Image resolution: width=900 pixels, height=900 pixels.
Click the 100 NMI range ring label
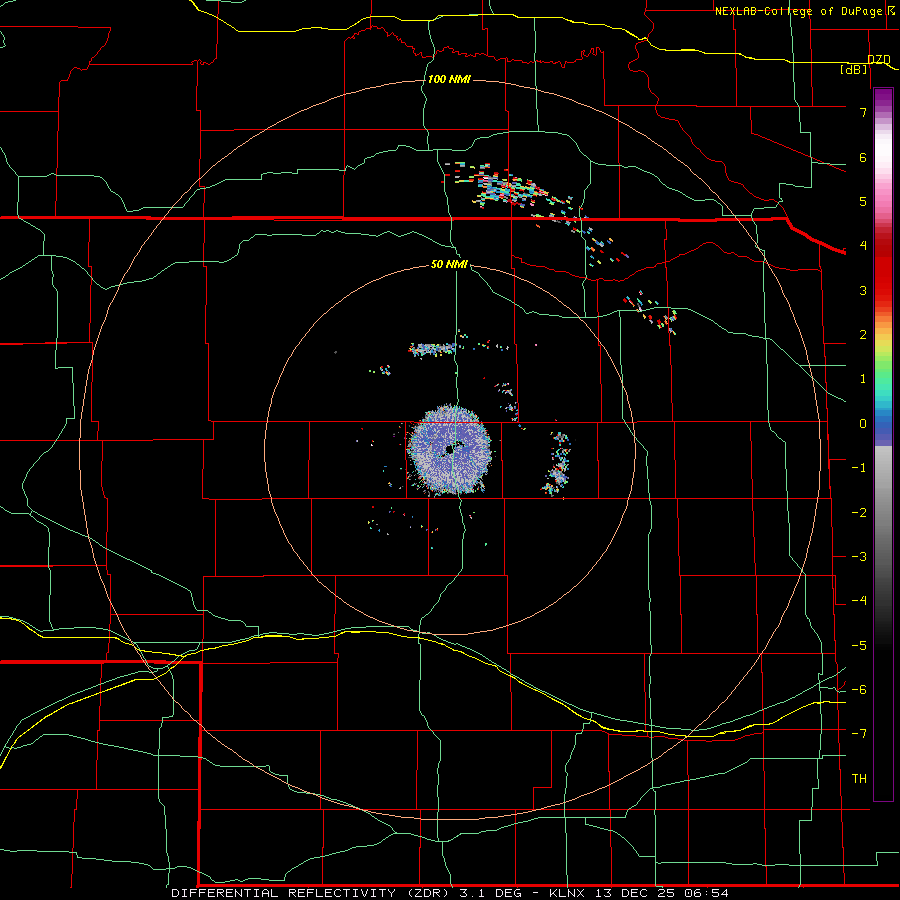coord(449,79)
